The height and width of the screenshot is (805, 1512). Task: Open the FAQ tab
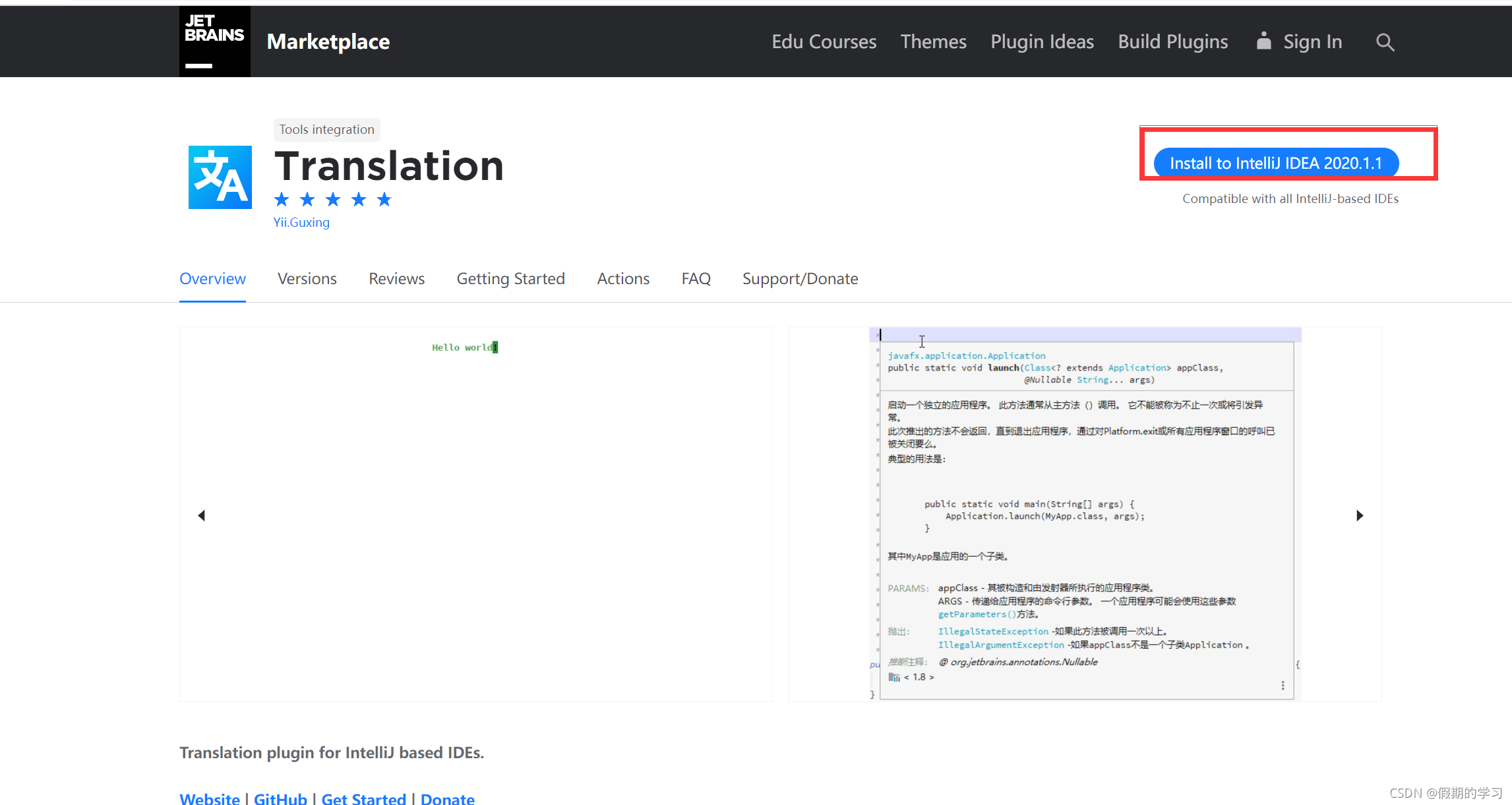tap(696, 279)
